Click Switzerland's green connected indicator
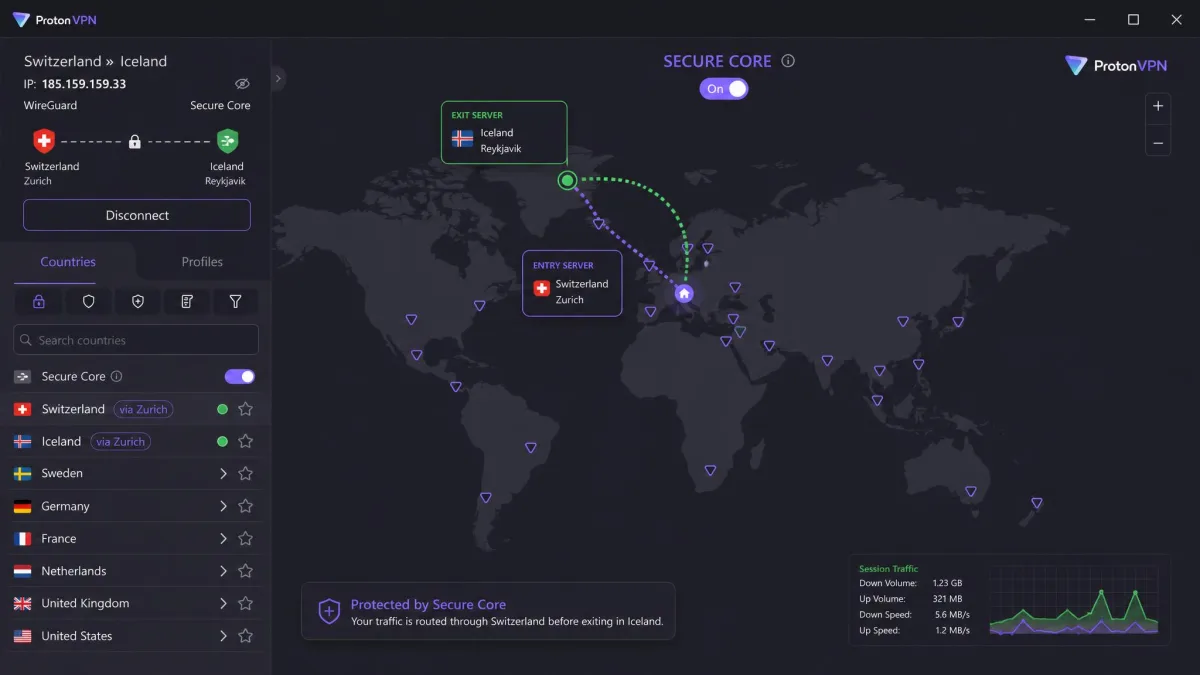The height and width of the screenshot is (675, 1200). 222,409
